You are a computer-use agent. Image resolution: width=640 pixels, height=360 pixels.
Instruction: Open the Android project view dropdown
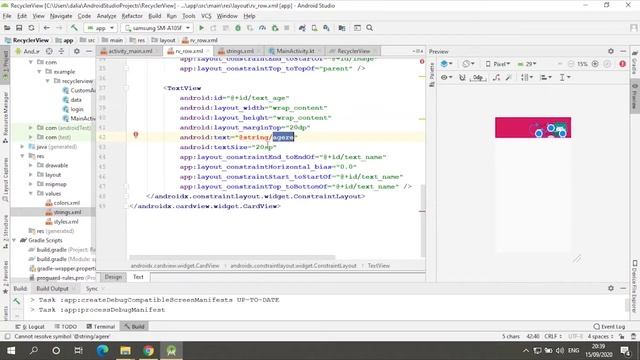(27, 51)
